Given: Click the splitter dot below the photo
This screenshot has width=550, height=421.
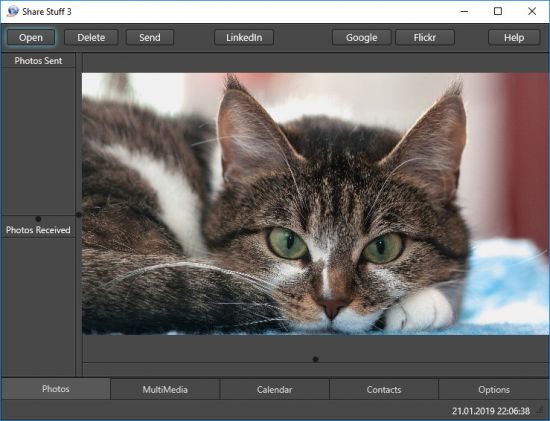Looking at the screenshot, I should (315, 359).
